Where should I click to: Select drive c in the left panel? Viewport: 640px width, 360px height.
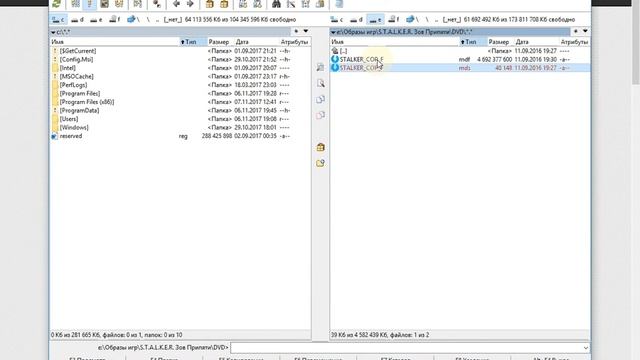click(x=58, y=19)
